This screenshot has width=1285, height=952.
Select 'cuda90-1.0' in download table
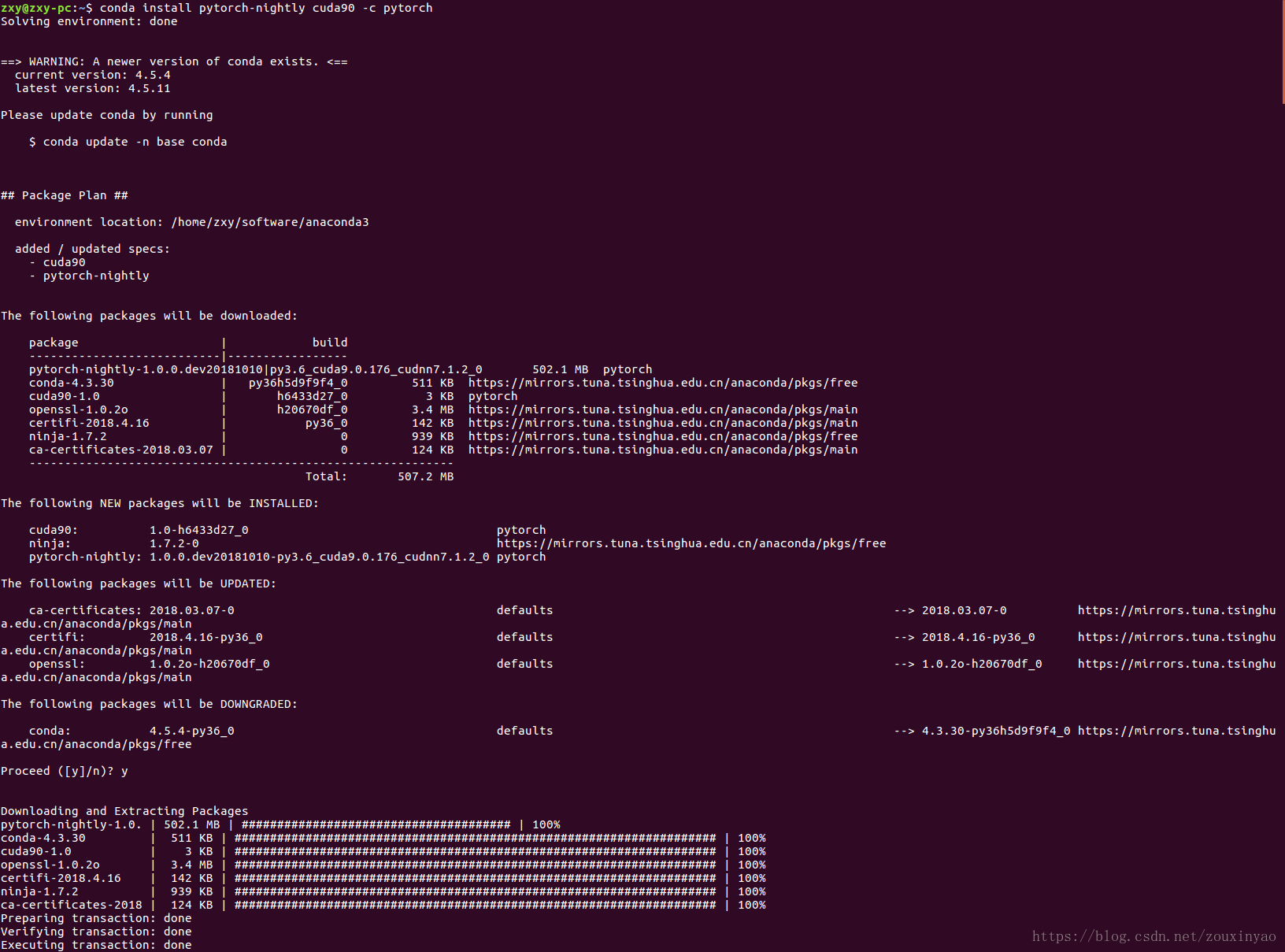point(65,396)
